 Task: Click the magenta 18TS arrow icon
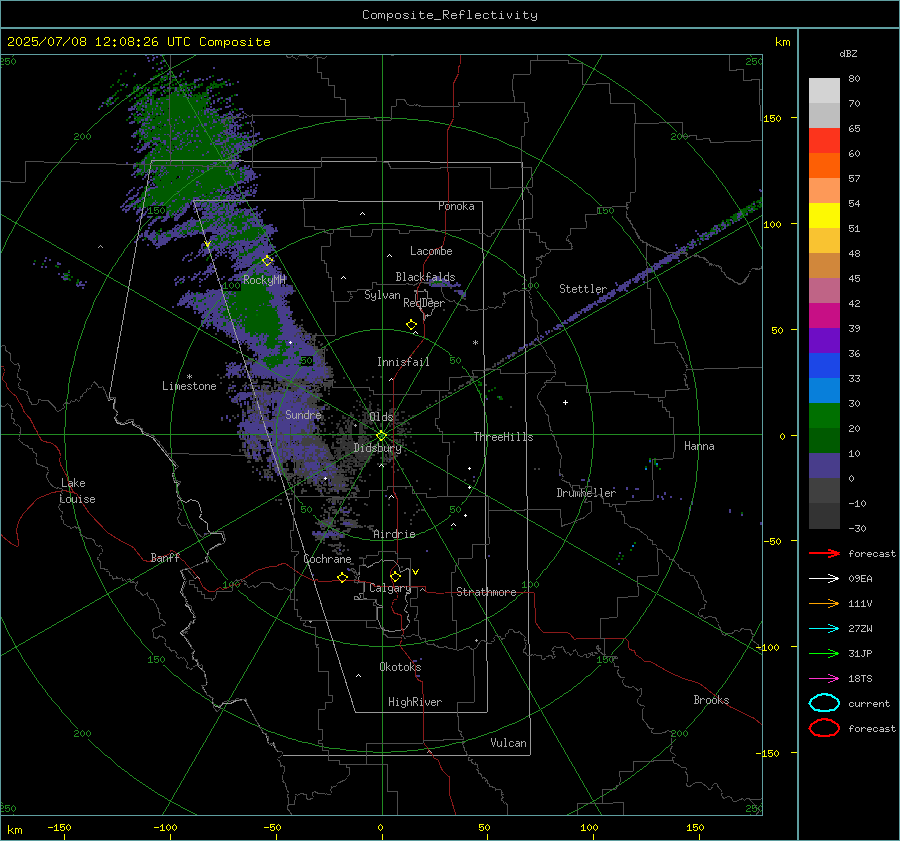coord(824,679)
